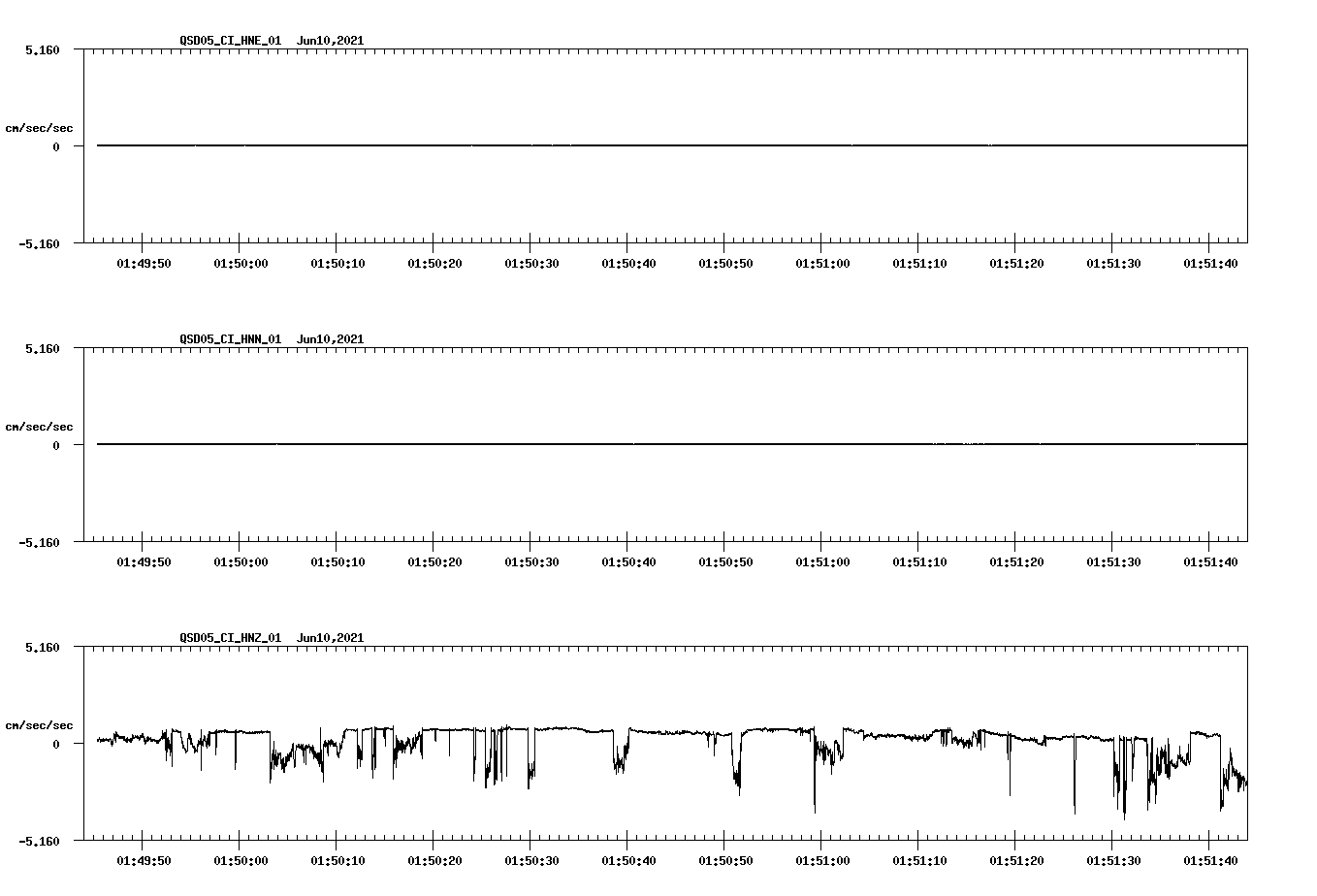Select the HNZ plot cm/sec/sec unit label
This screenshot has width=1317, height=896.
[x=39, y=725]
